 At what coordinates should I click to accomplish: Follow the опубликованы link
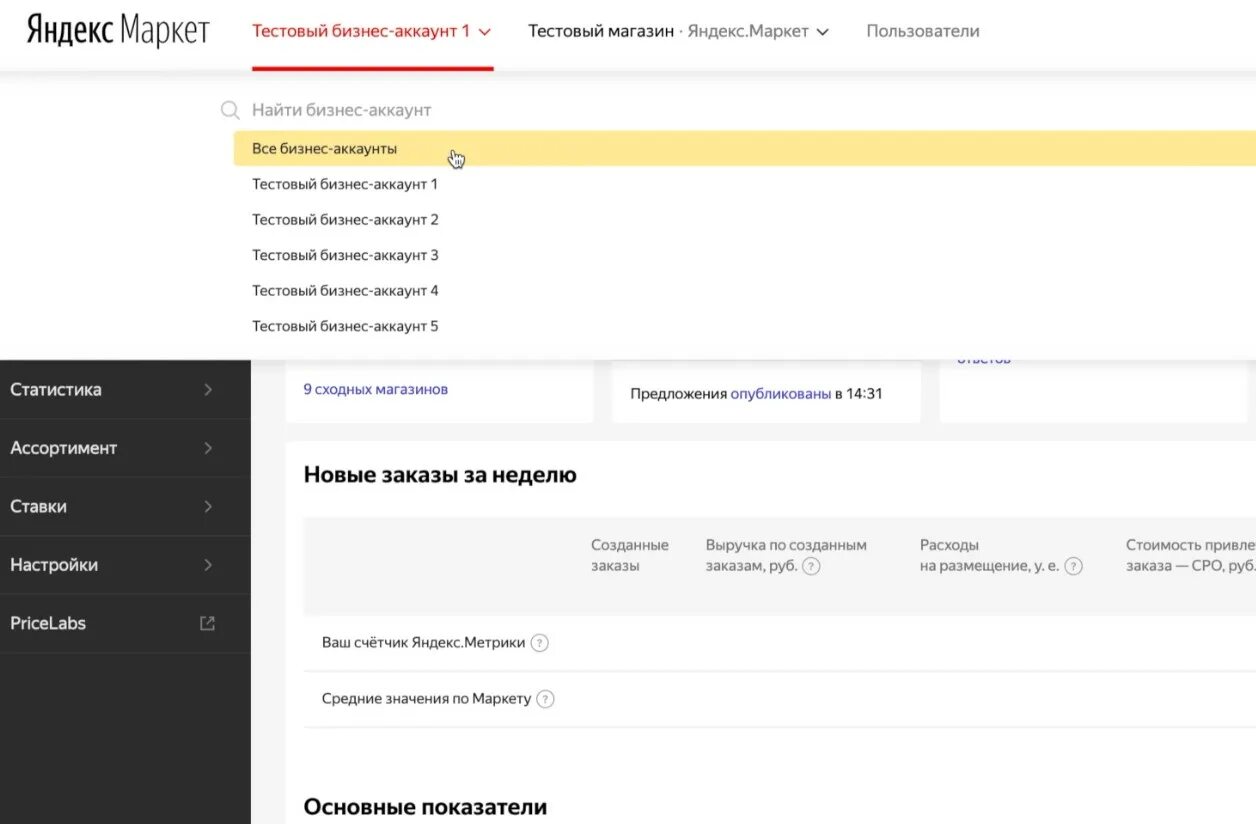pyautogui.click(x=781, y=394)
